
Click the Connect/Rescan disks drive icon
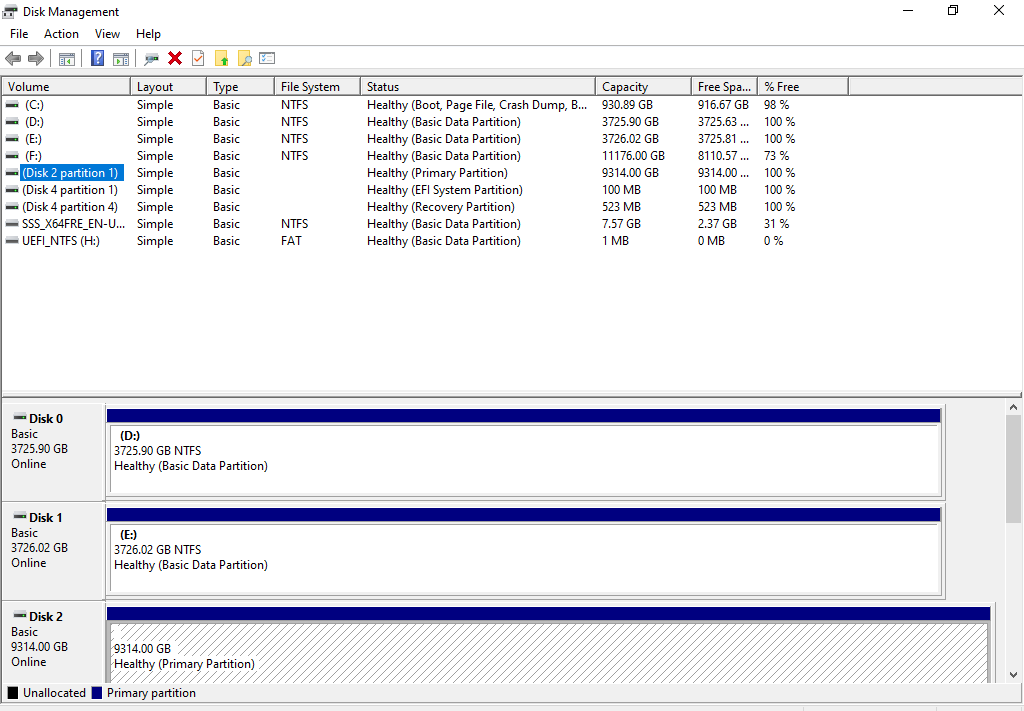(x=152, y=59)
